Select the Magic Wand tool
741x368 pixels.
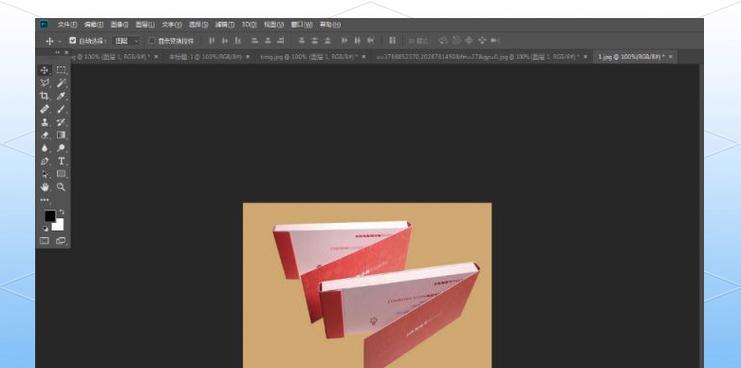pyautogui.click(x=61, y=83)
